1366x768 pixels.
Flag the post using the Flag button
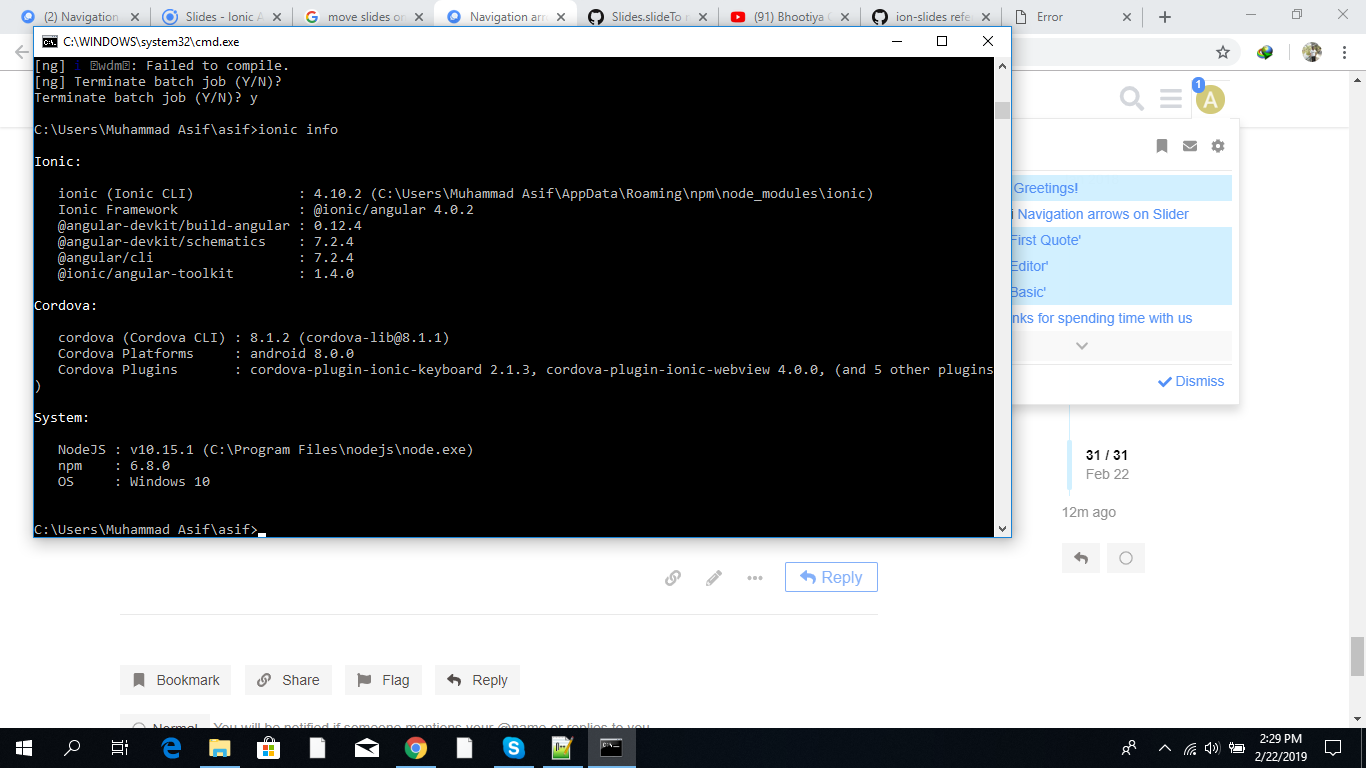point(383,680)
